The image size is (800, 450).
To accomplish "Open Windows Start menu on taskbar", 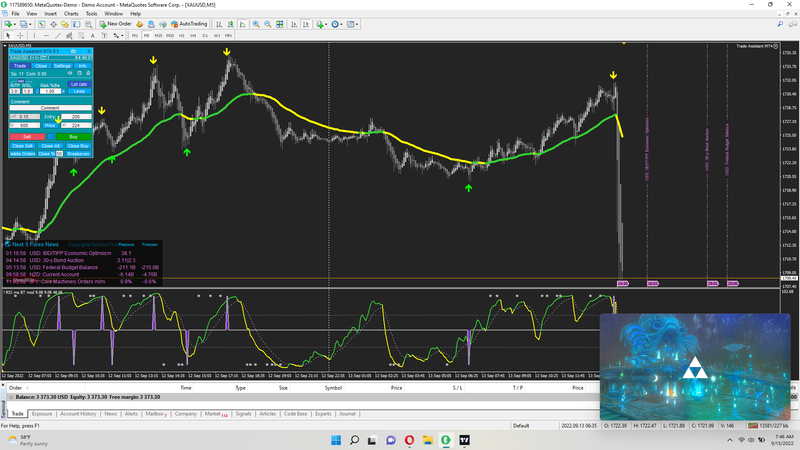I will click(x=334, y=439).
